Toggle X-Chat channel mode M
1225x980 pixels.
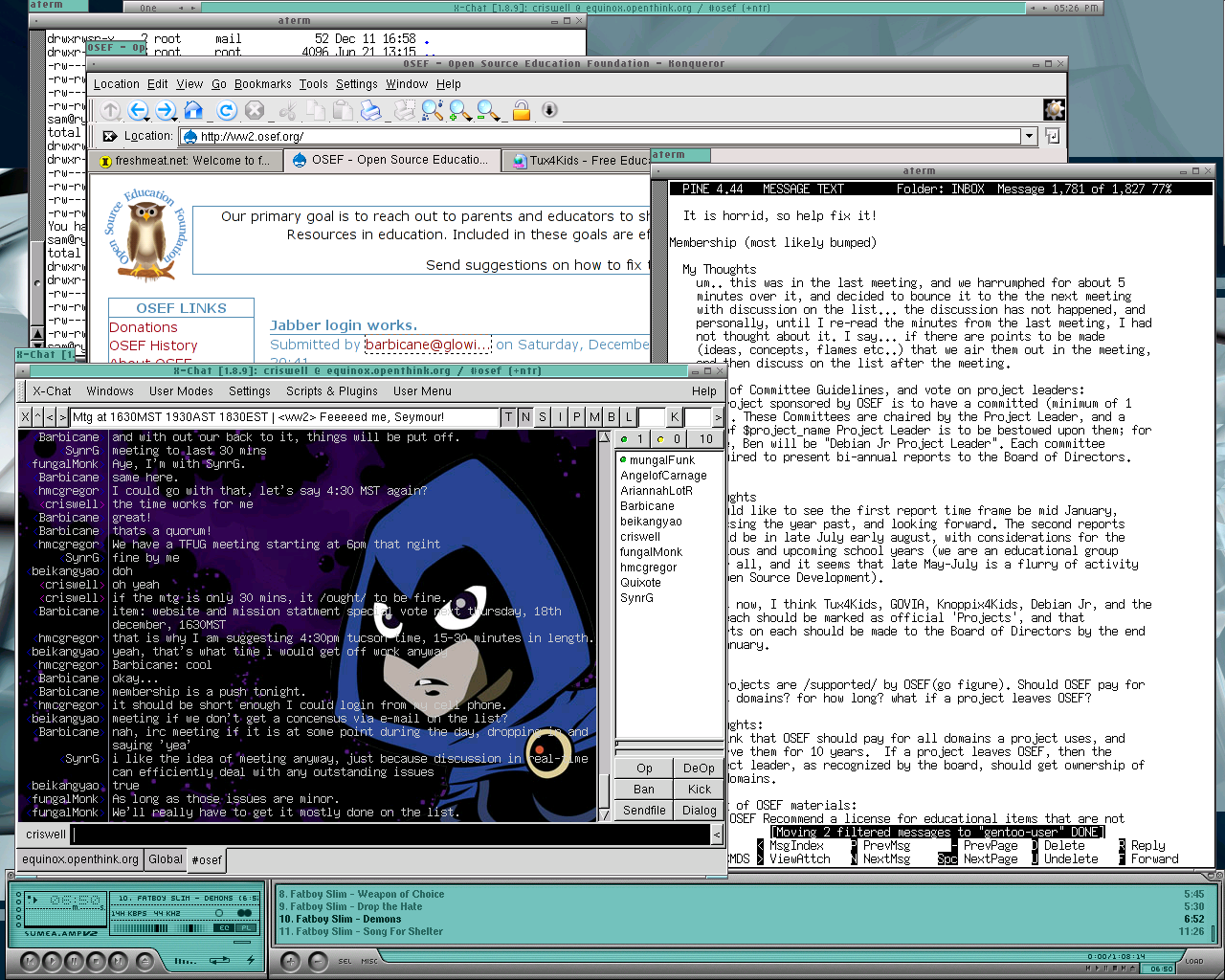click(x=594, y=416)
